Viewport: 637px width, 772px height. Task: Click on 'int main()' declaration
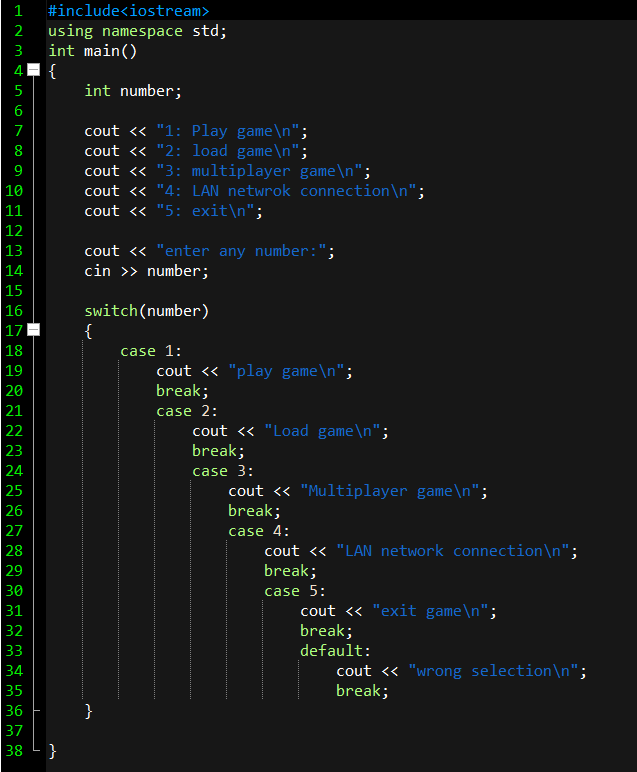(93, 51)
